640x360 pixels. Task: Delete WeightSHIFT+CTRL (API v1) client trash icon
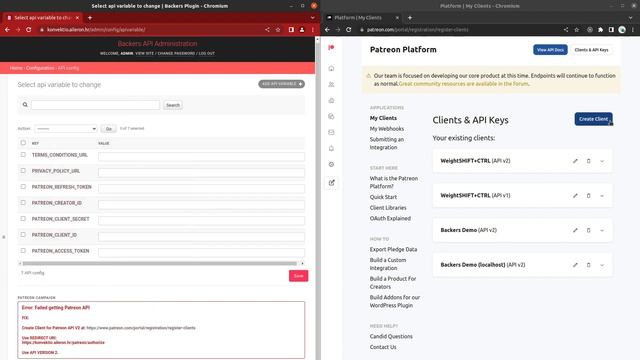click(x=588, y=196)
